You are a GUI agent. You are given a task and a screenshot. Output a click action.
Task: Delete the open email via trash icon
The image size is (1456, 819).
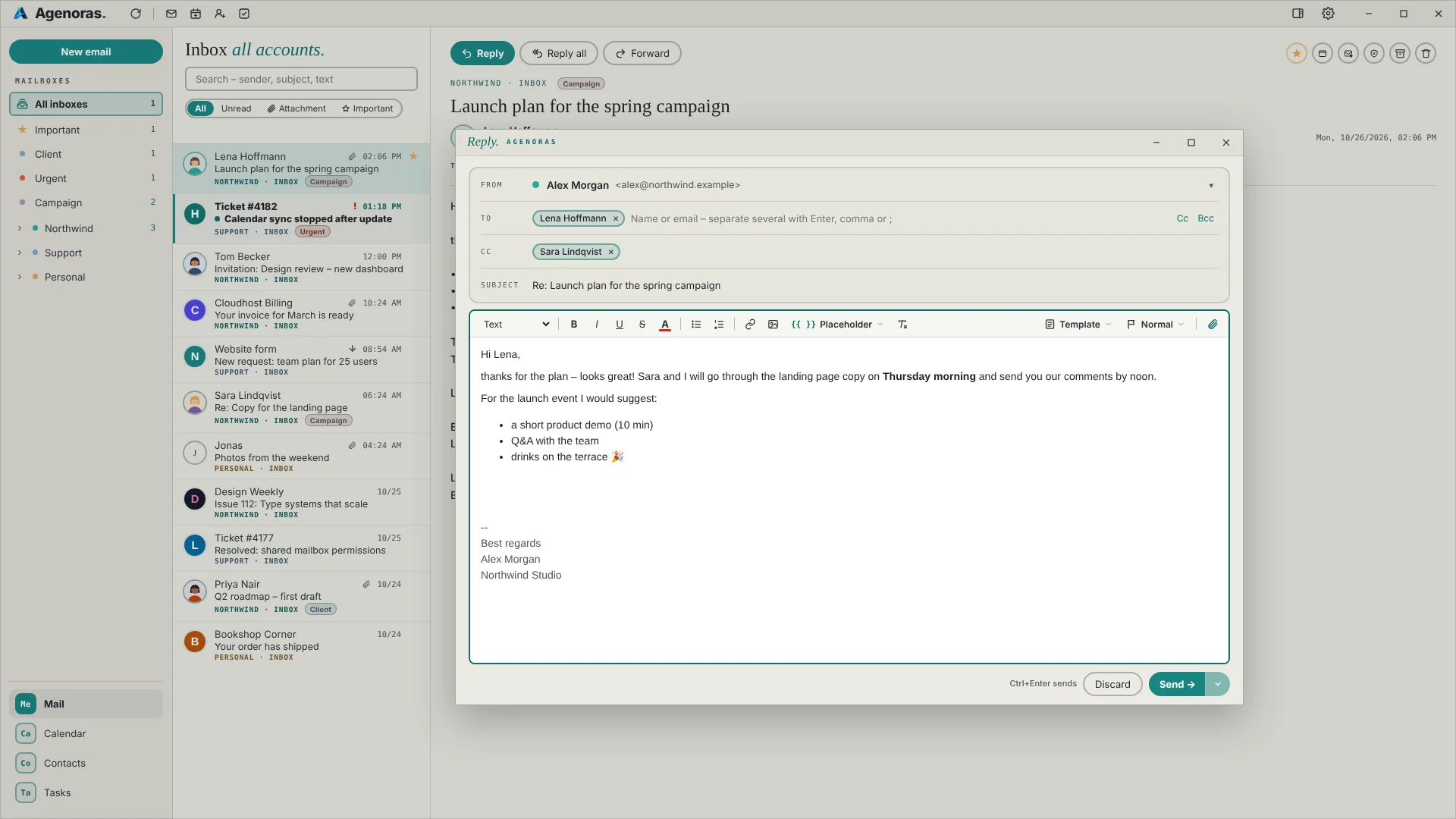point(1426,54)
